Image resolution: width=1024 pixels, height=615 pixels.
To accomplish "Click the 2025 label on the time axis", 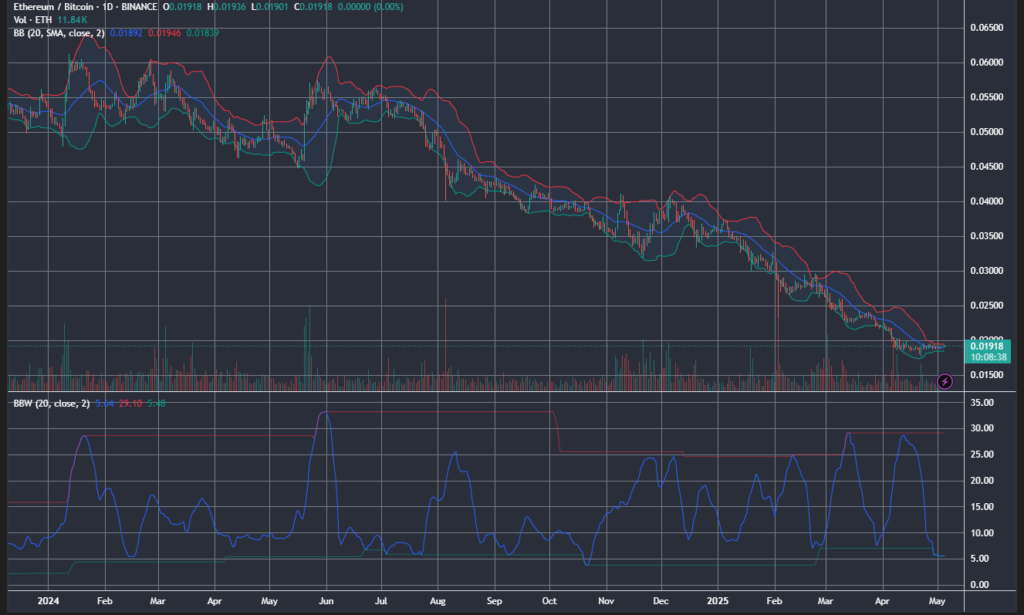I will point(717,601).
